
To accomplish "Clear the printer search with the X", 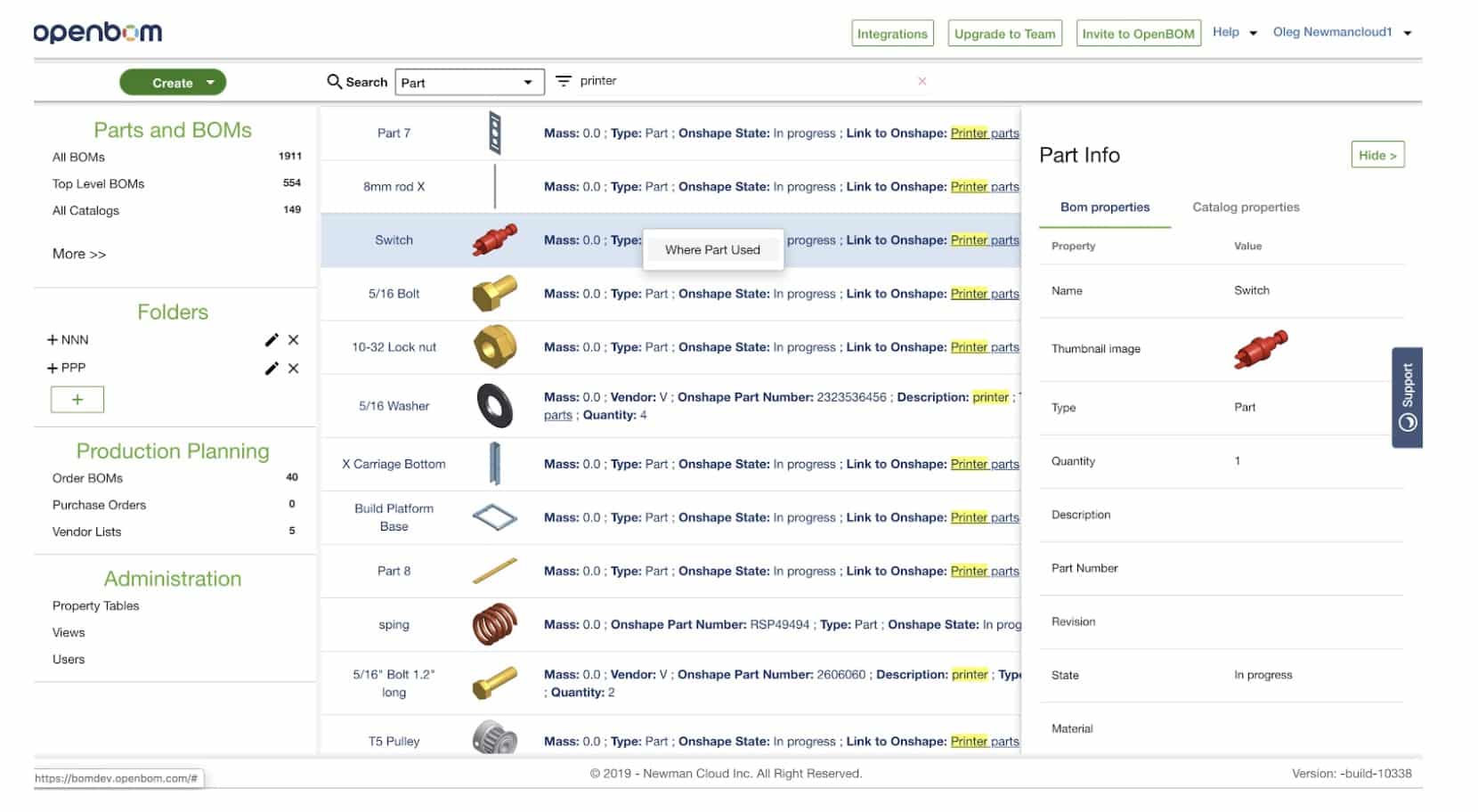I will pyautogui.click(x=922, y=81).
